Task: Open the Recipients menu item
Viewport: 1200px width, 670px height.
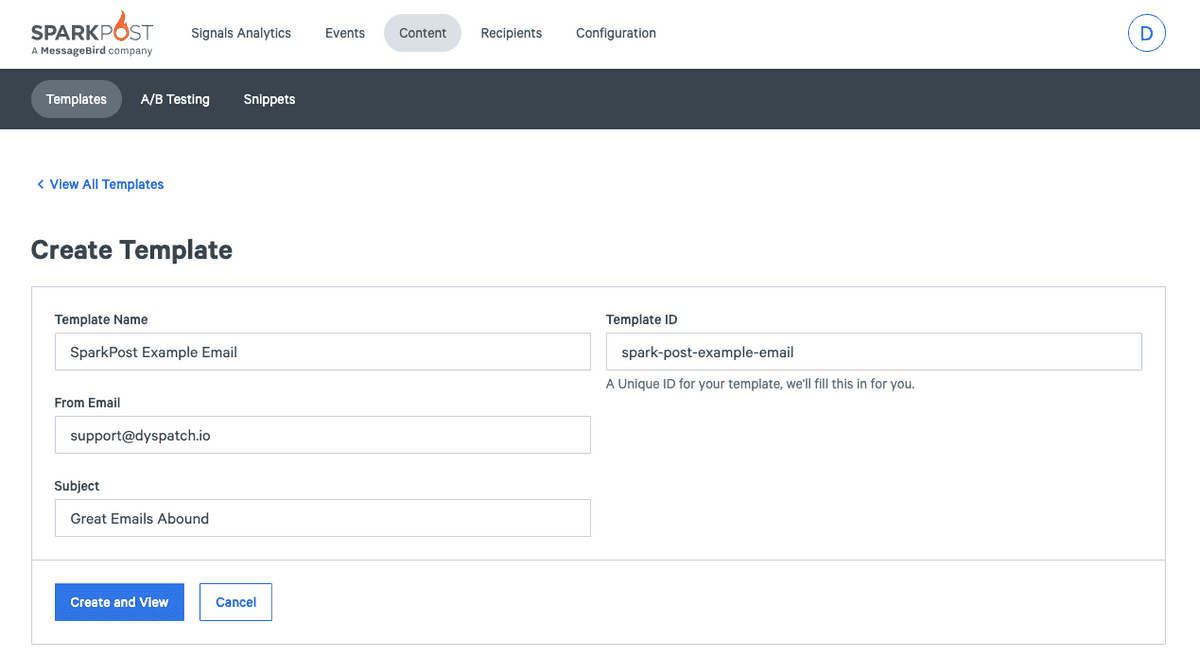Action: [511, 33]
